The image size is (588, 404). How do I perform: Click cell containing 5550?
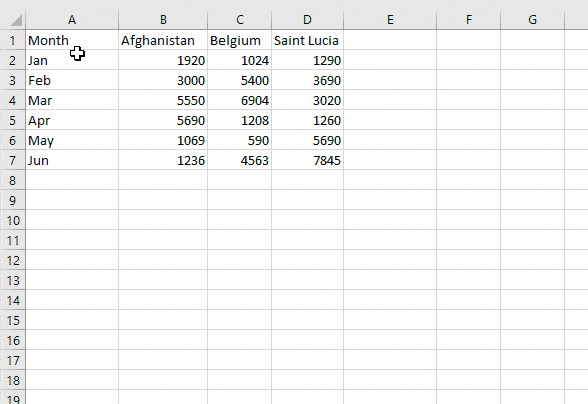(x=163, y=100)
